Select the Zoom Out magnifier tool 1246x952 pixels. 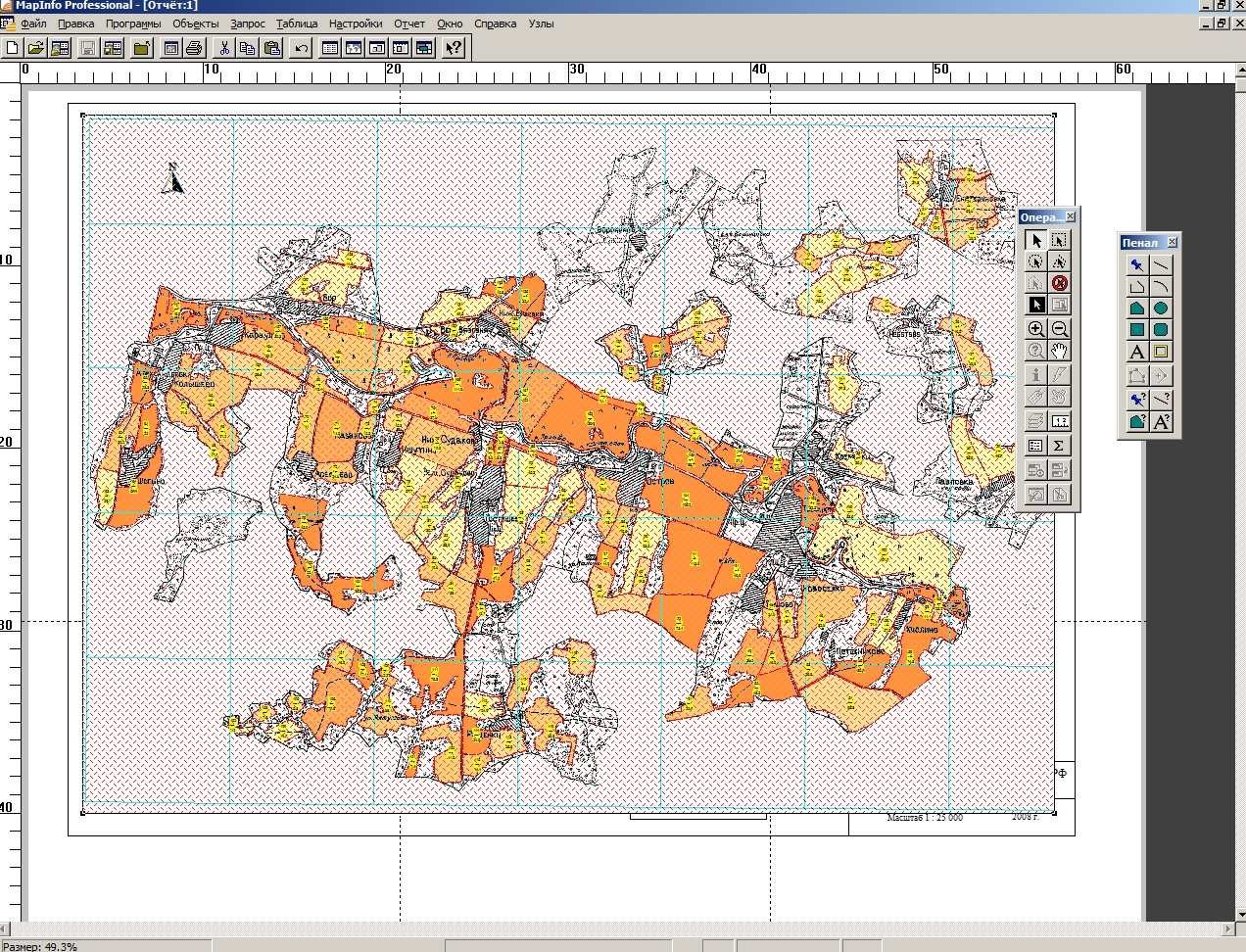click(x=1059, y=329)
